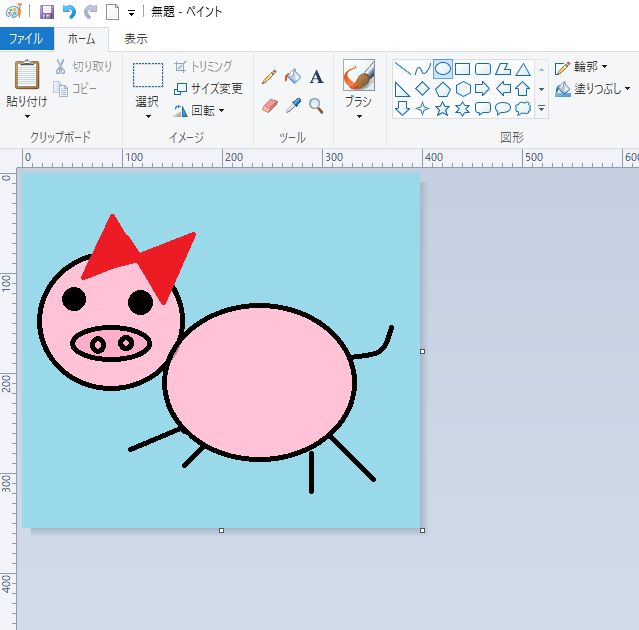Create a new blank document from quick access
The width and height of the screenshot is (639, 630).
pos(112,12)
